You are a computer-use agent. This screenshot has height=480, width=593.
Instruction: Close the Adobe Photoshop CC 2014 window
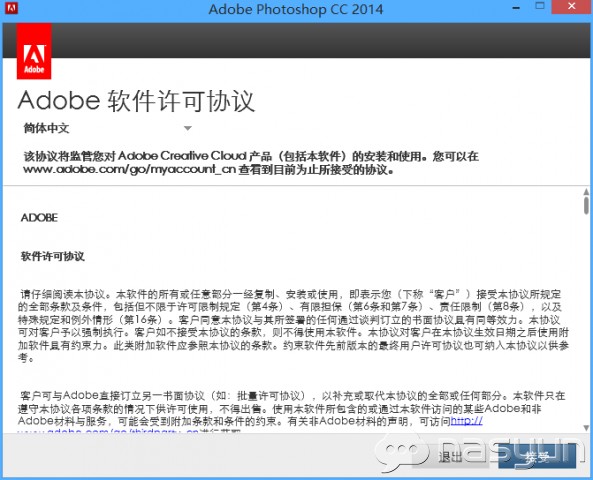[x=571, y=6]
